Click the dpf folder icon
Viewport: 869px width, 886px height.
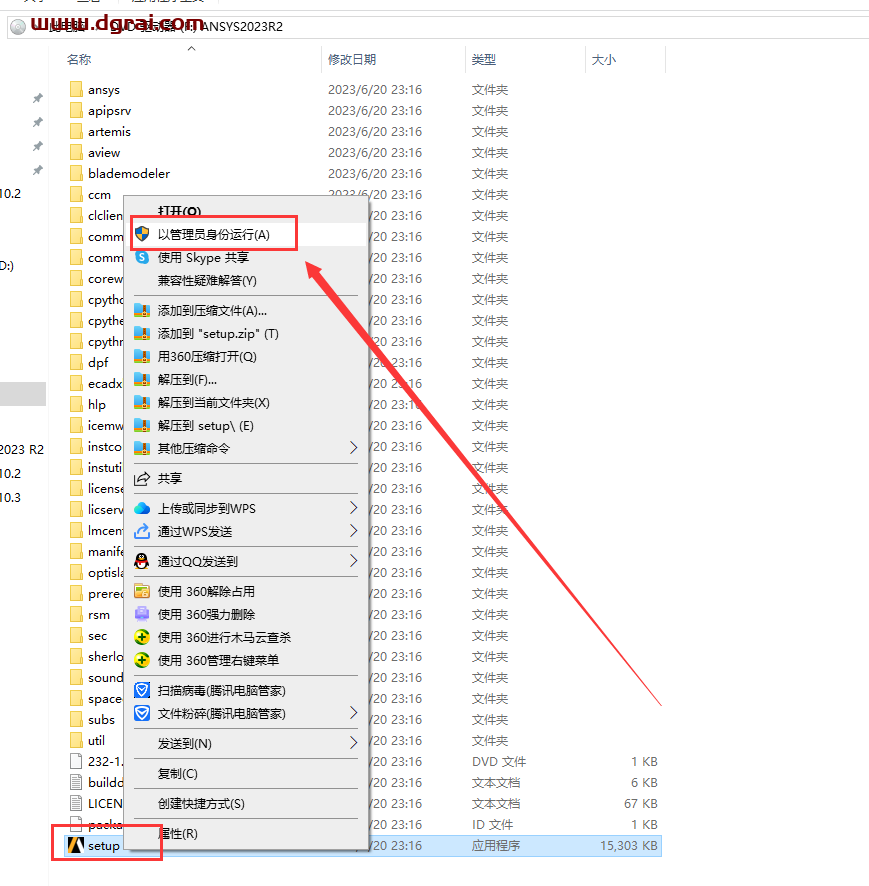(x=76, y=362)
